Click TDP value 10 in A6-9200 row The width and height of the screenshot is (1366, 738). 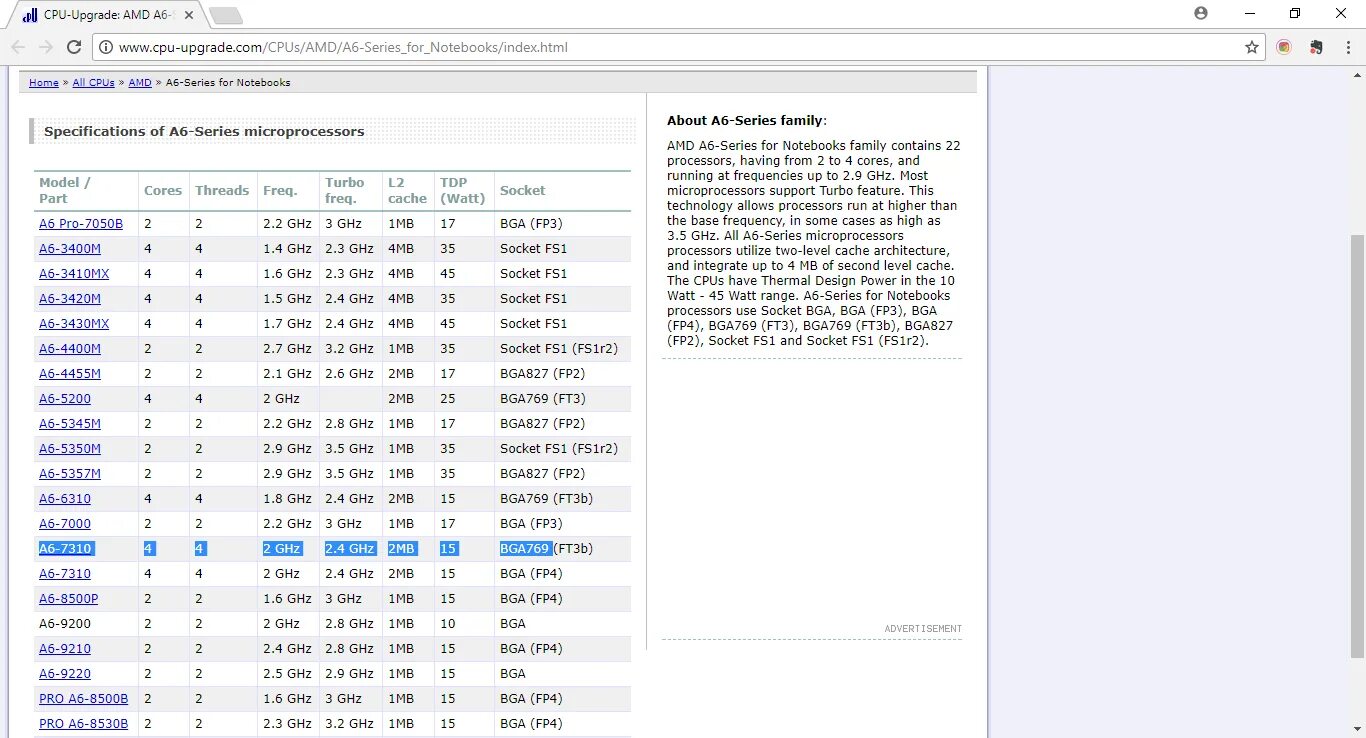coord(448,623)
